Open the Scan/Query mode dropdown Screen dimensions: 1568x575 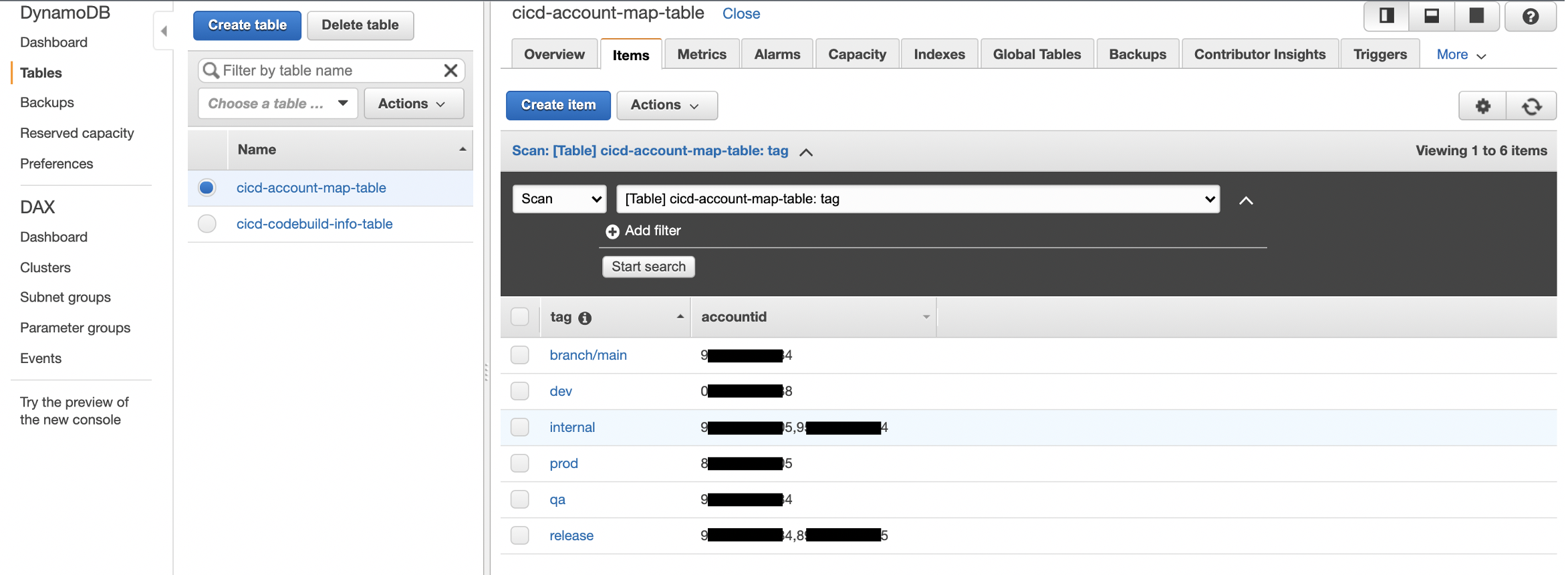click(x=559, y=199)
